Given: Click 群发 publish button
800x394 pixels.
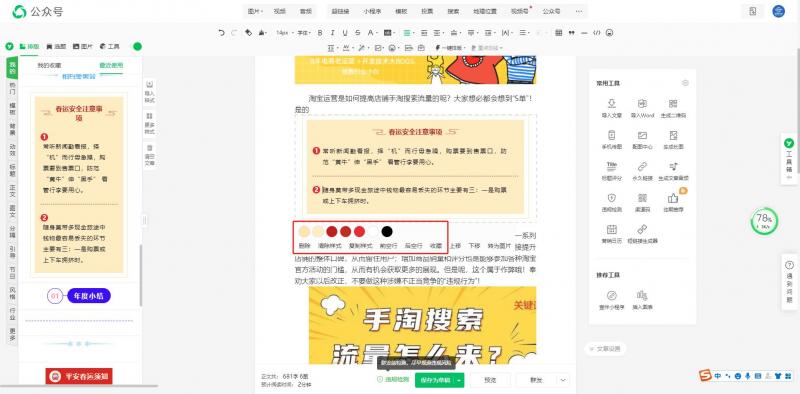Looking at the screenshot, I should pos(536,380).
